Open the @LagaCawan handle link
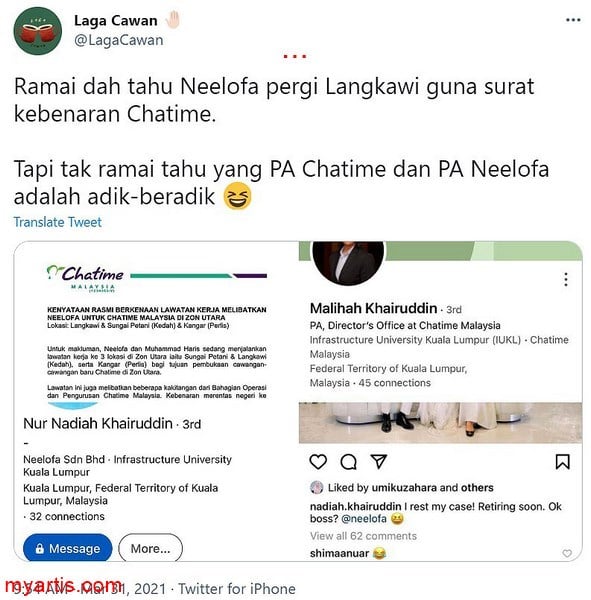This screenshot has width=591, height=600. [119, 40]
